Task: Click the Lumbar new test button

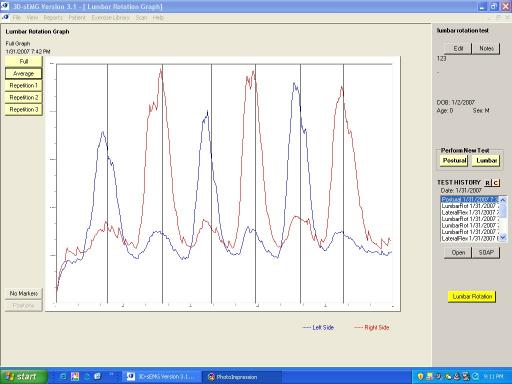Action: click(x=486, y=161)
